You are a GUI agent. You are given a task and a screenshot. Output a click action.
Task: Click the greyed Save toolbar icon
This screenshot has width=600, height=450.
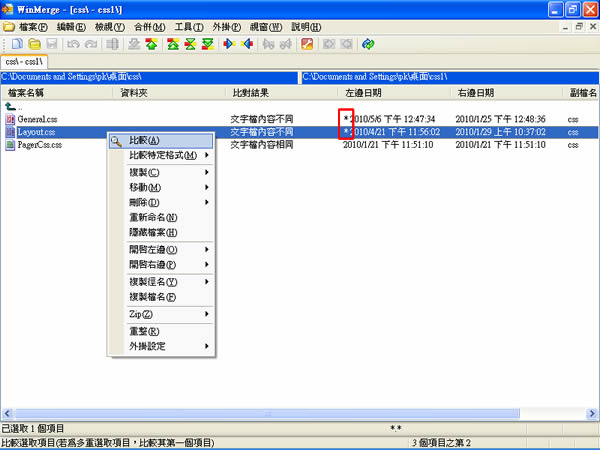coord(52,44)
